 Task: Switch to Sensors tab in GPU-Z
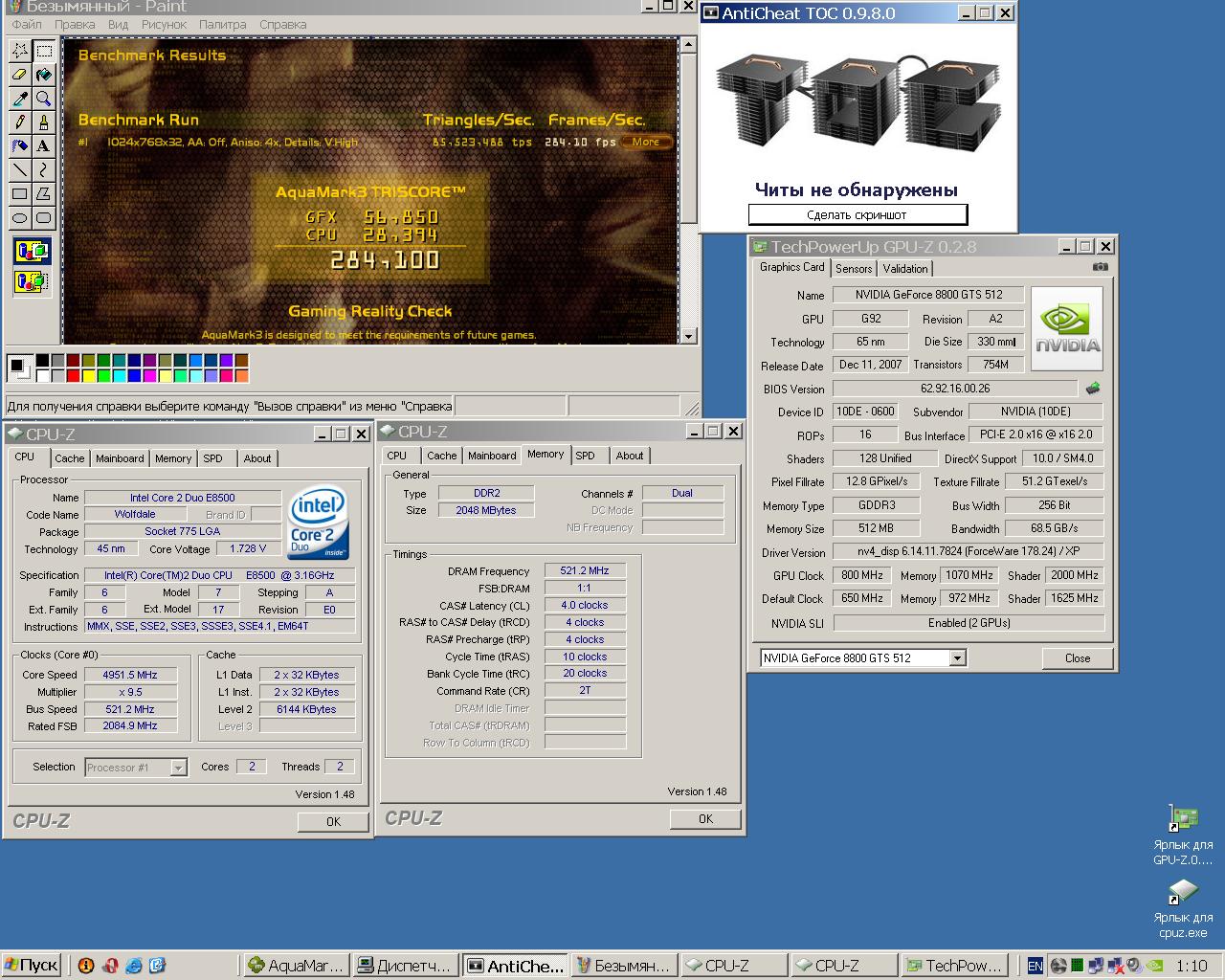coord(854,269)
